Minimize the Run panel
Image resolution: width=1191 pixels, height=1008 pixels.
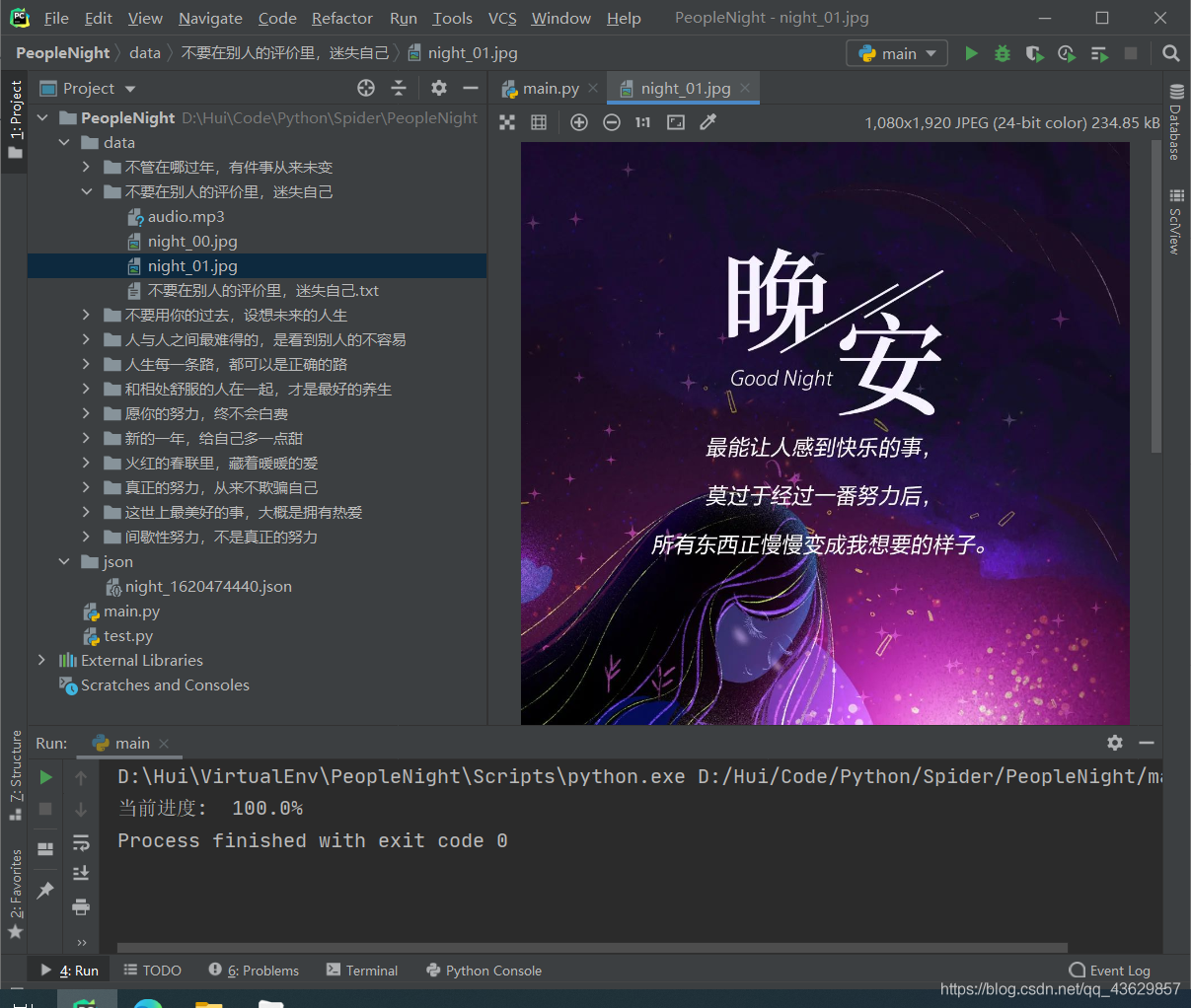tap(1147, 743)
